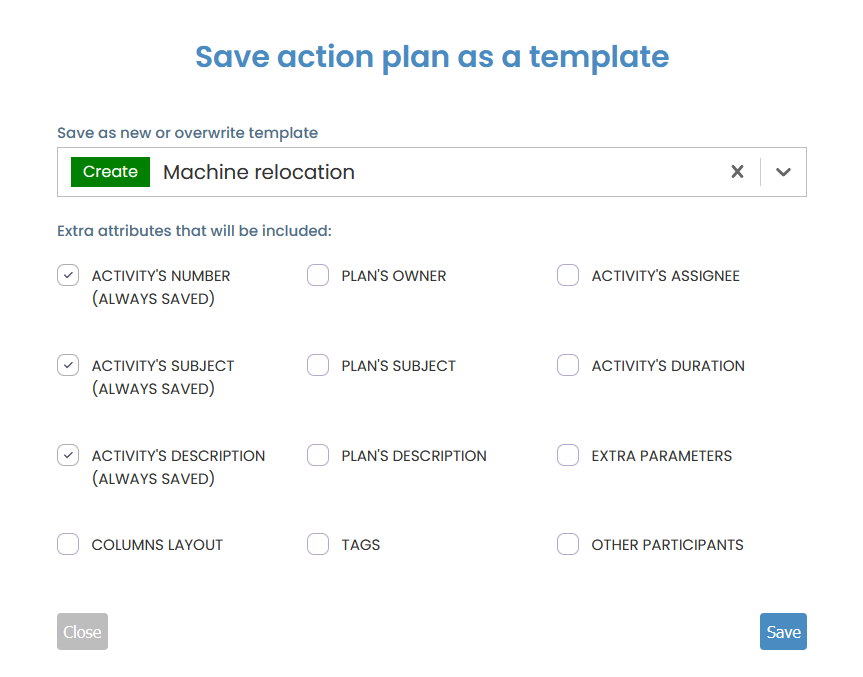
Task: Click the green Create tag
Action: point(110,172)
